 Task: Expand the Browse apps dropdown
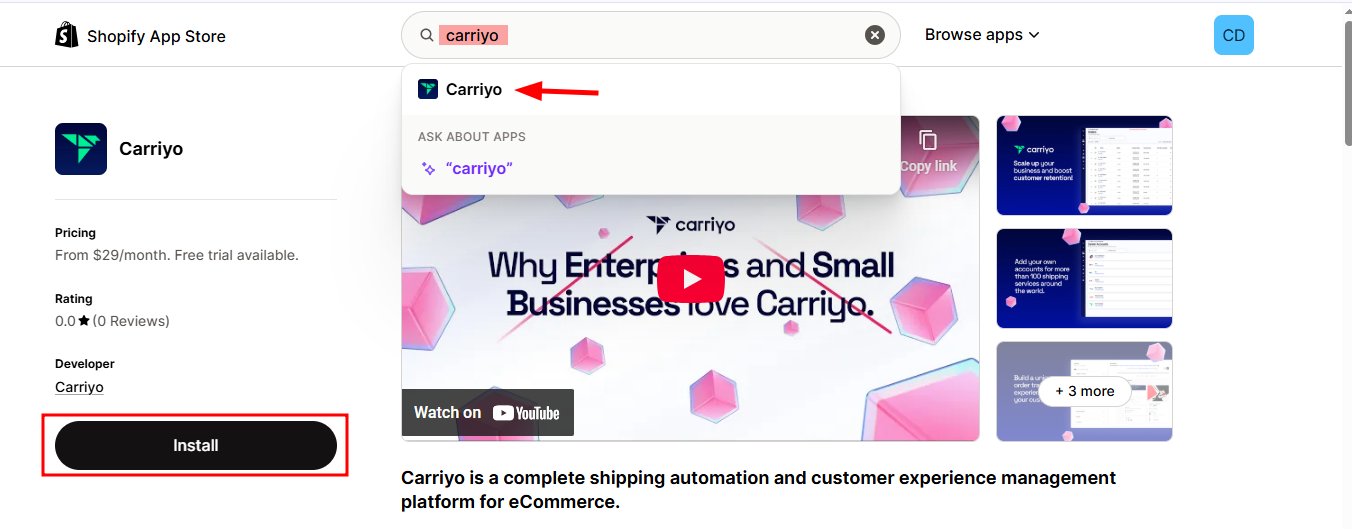coord(982,35)
